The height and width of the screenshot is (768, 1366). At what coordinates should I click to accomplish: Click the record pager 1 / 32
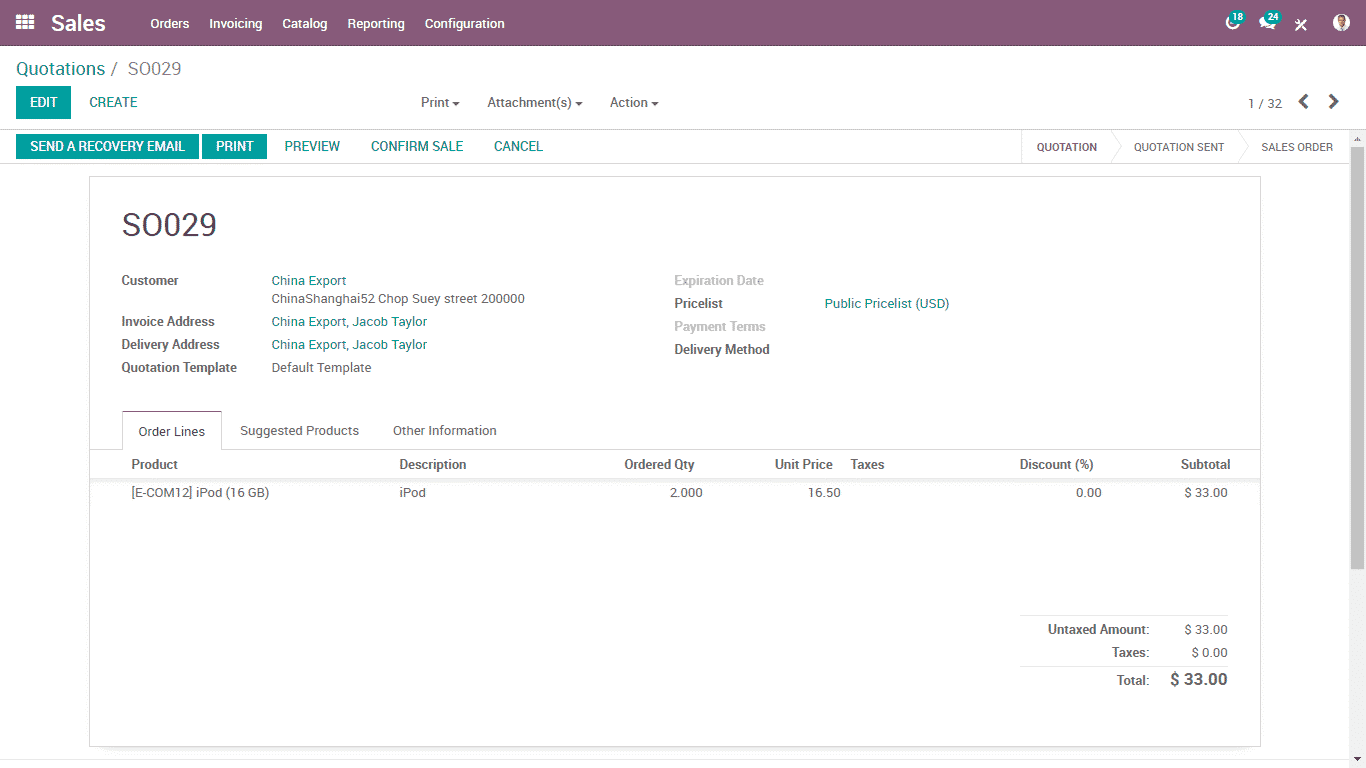click(x=1265, y=104)
